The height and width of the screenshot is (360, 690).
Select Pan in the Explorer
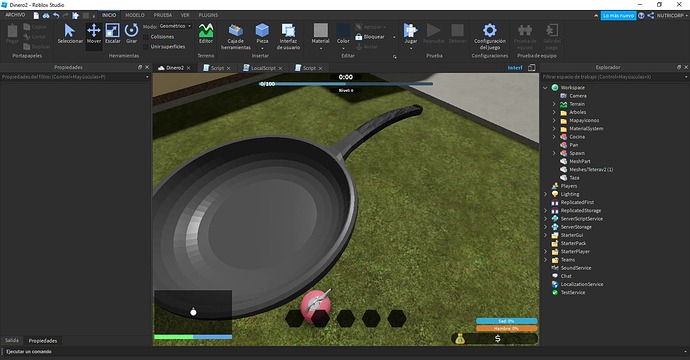[574, 145]
